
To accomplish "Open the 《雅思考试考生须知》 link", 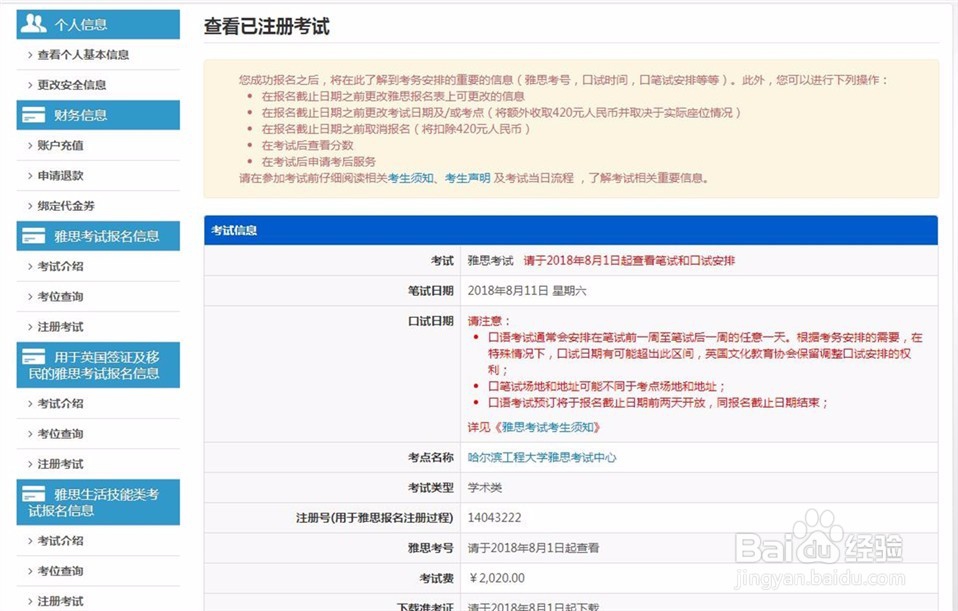I will pos(546,427).
